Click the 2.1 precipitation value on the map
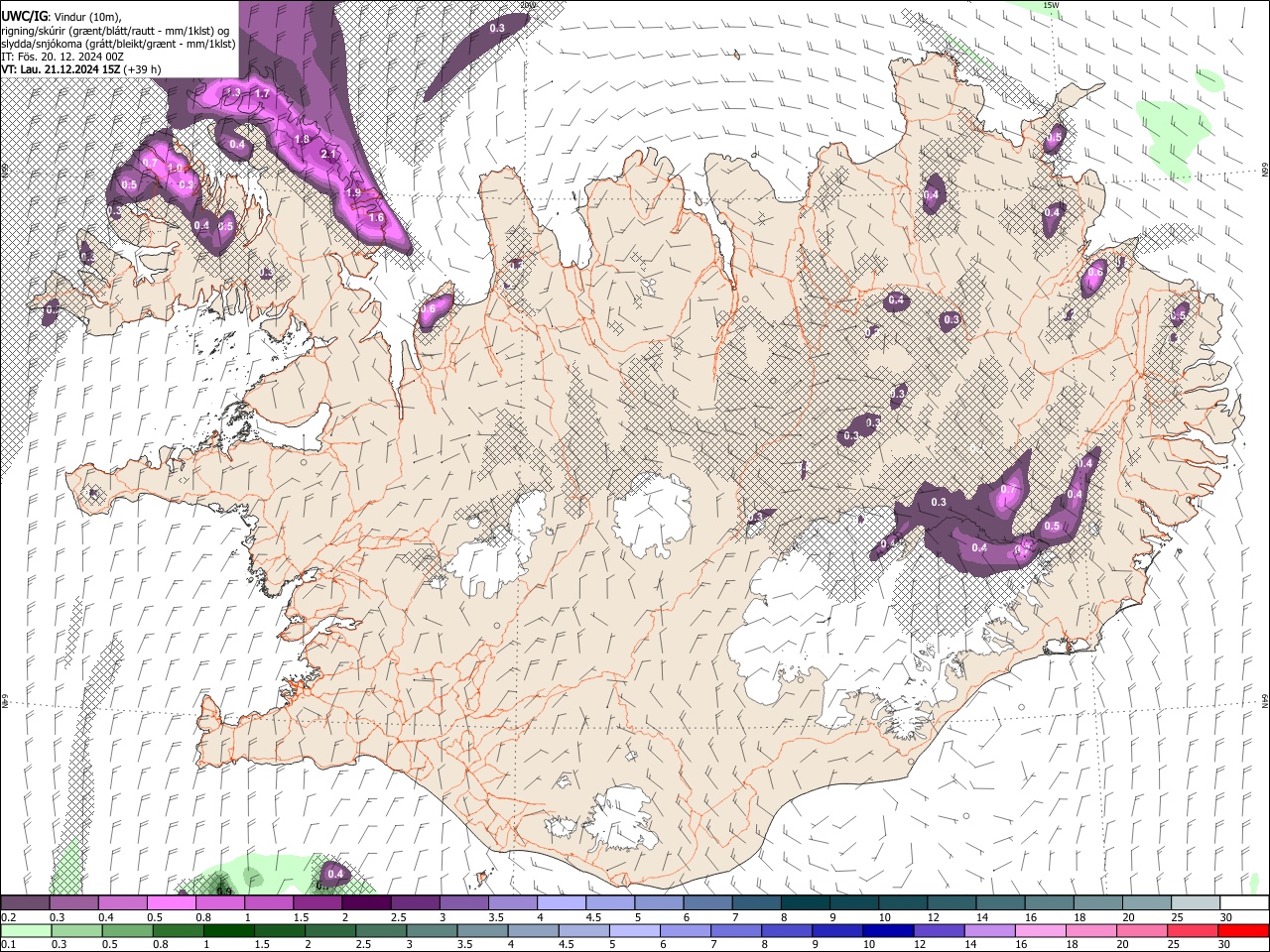 [329, 155]
